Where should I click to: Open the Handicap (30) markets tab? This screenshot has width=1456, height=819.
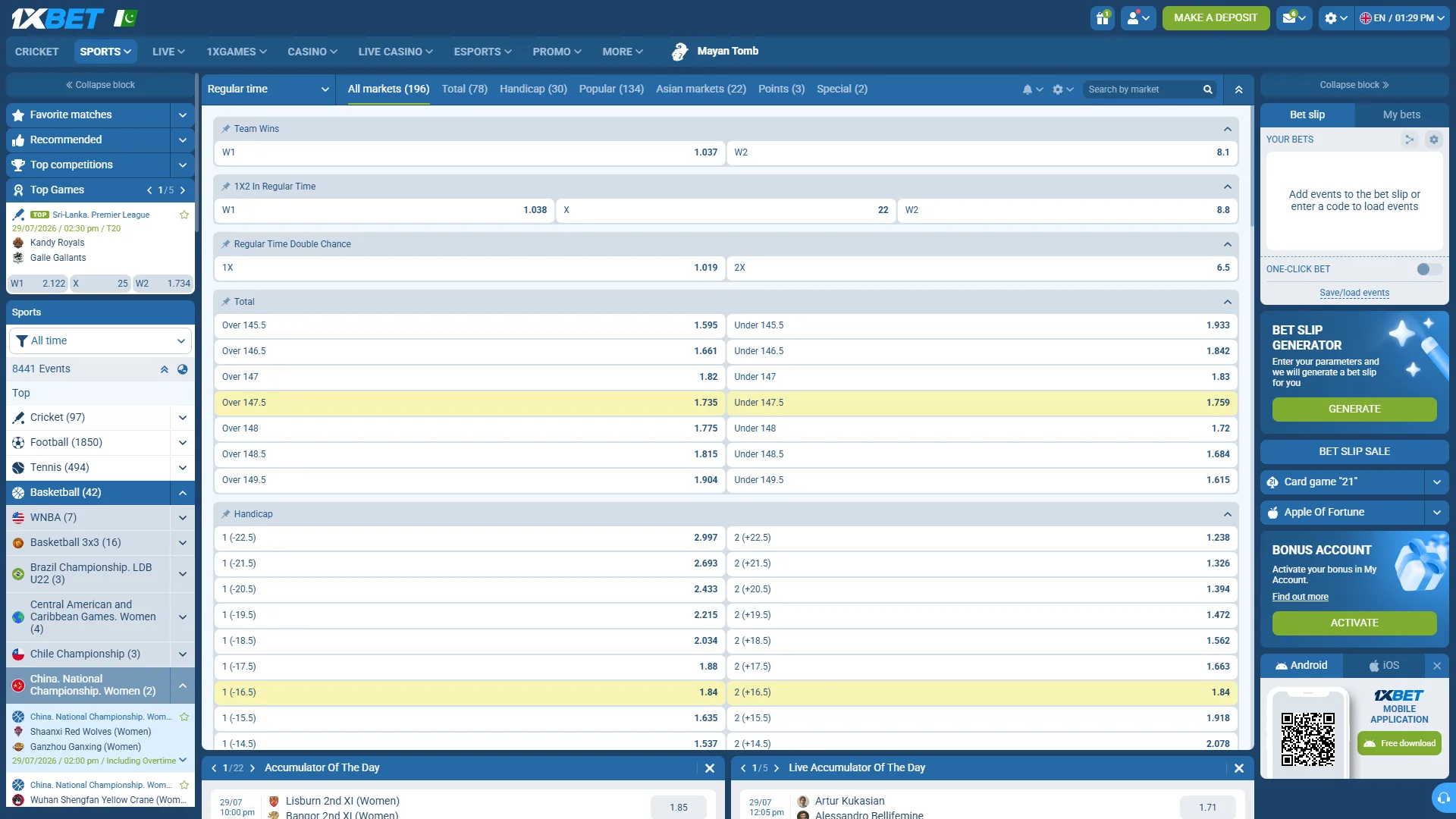pyautogui.click(x=533, y=89)
